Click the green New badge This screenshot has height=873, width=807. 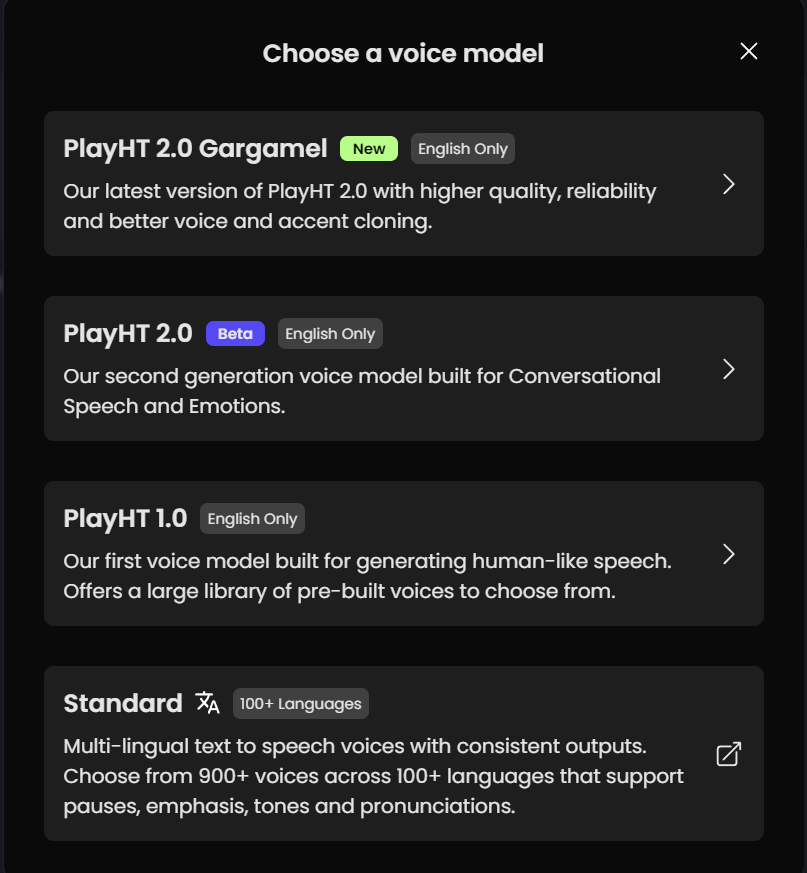click(369, 149)
